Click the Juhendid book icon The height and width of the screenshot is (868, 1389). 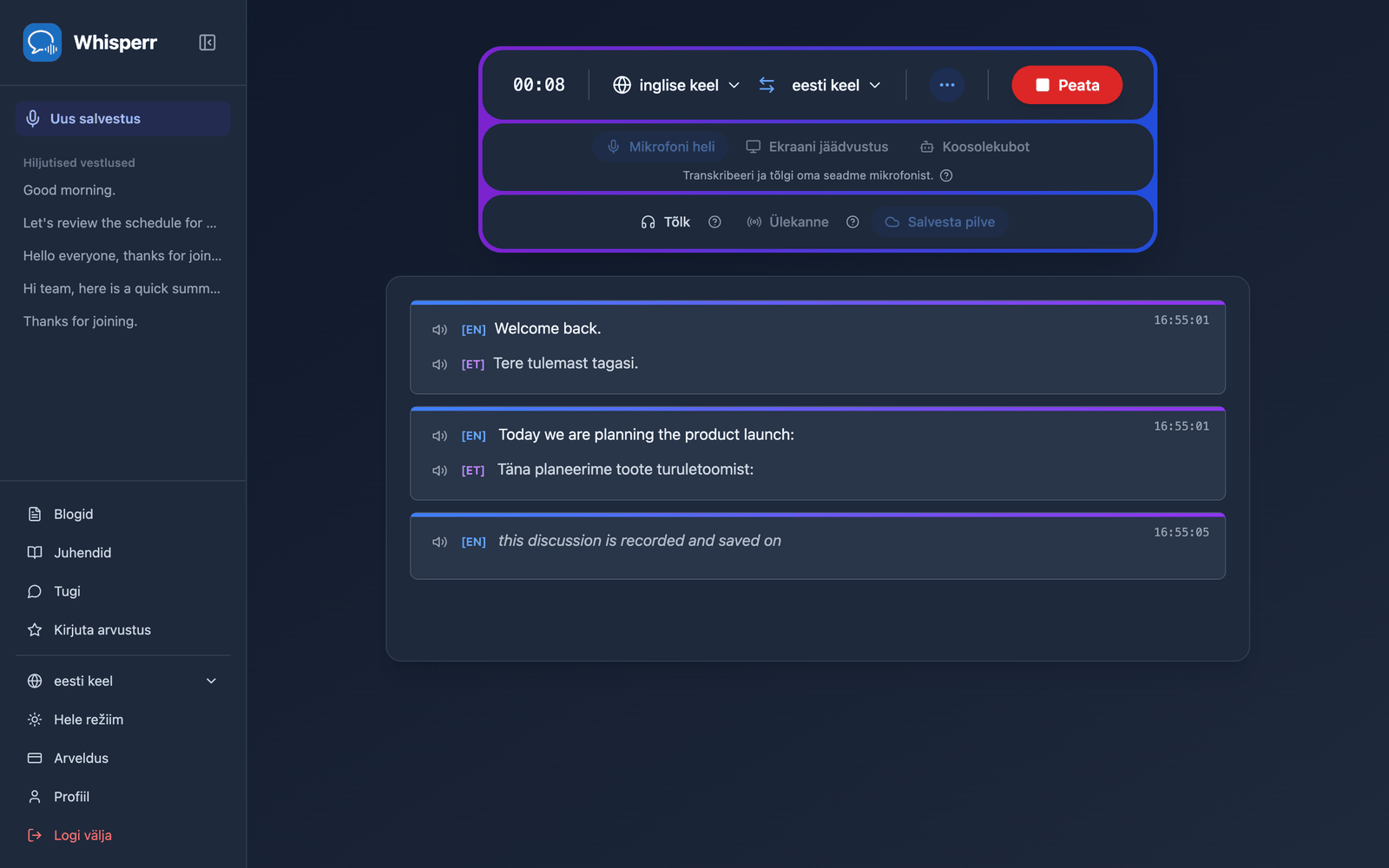35,553
